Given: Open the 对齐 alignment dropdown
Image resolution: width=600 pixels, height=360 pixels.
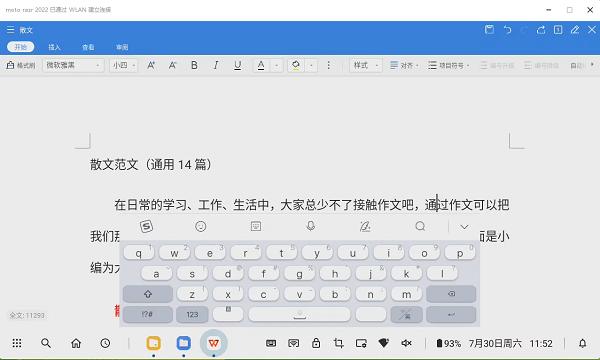Looking at the screenshot, I should 404,65.
